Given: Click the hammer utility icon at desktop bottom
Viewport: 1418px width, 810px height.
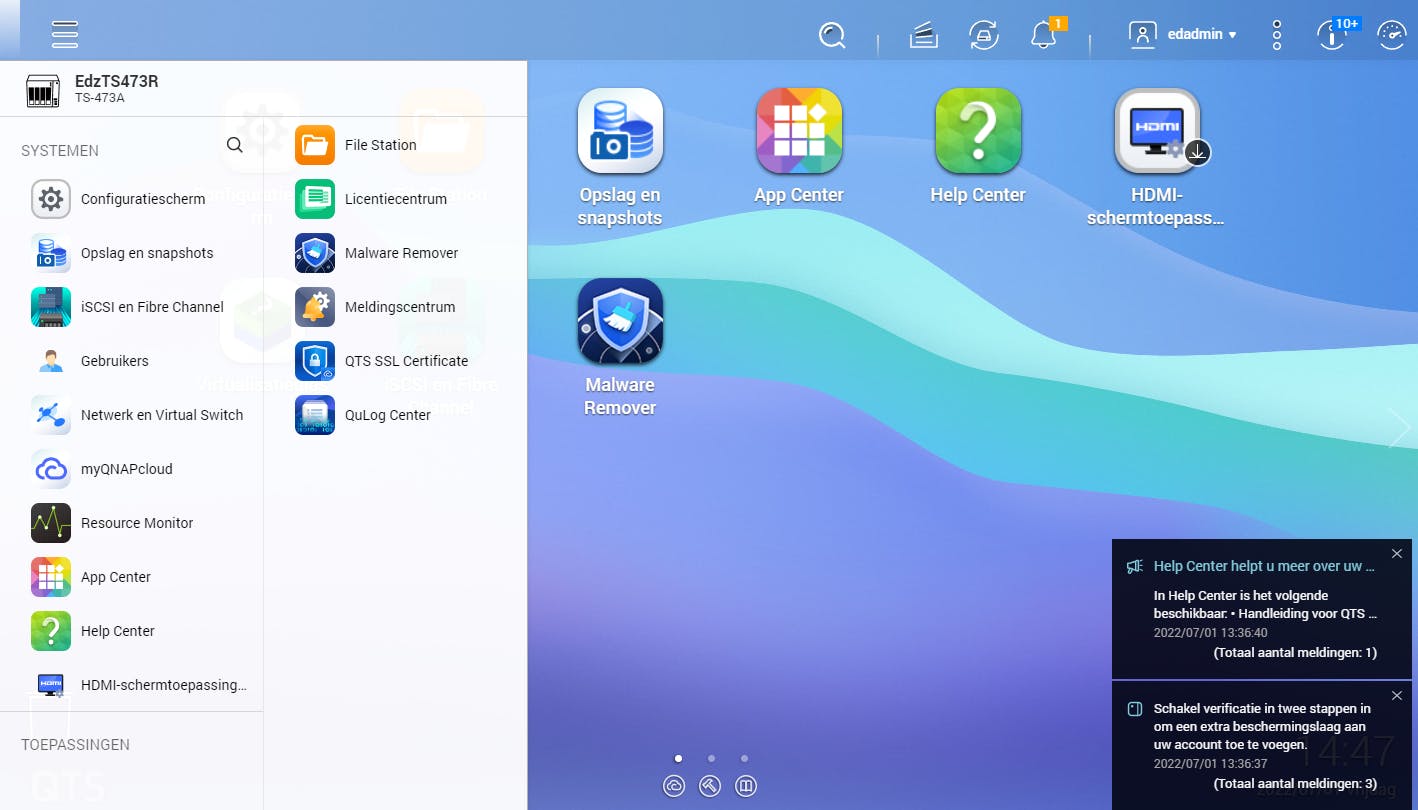Looking at the screenshot, I should click(710, 786).
